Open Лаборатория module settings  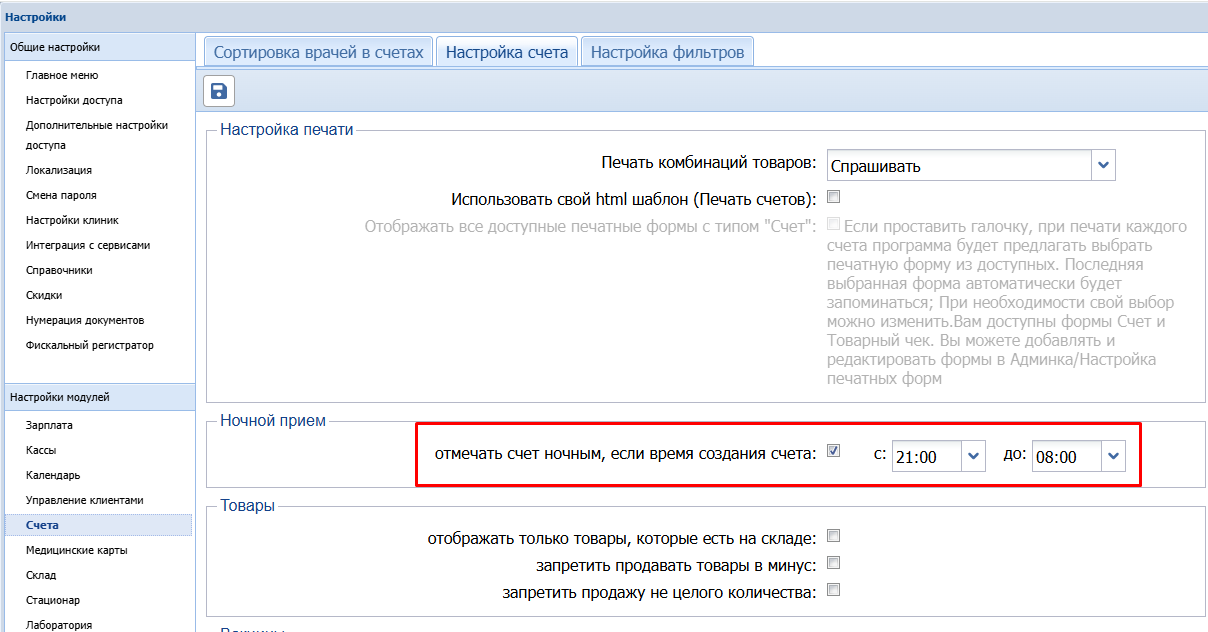click(59, 625)
